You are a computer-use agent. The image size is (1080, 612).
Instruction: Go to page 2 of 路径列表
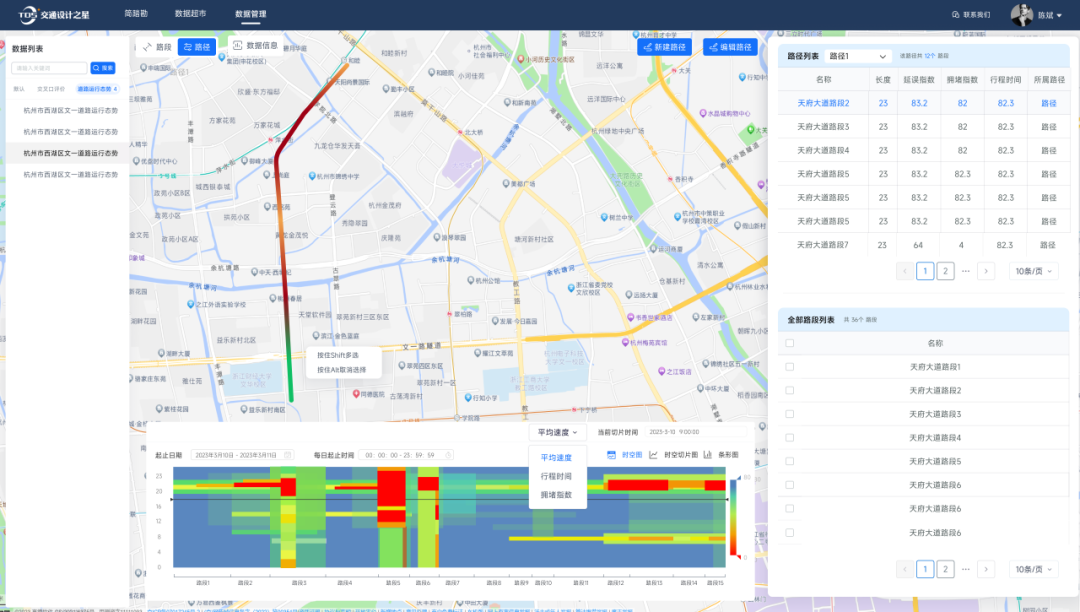point(945,271)
